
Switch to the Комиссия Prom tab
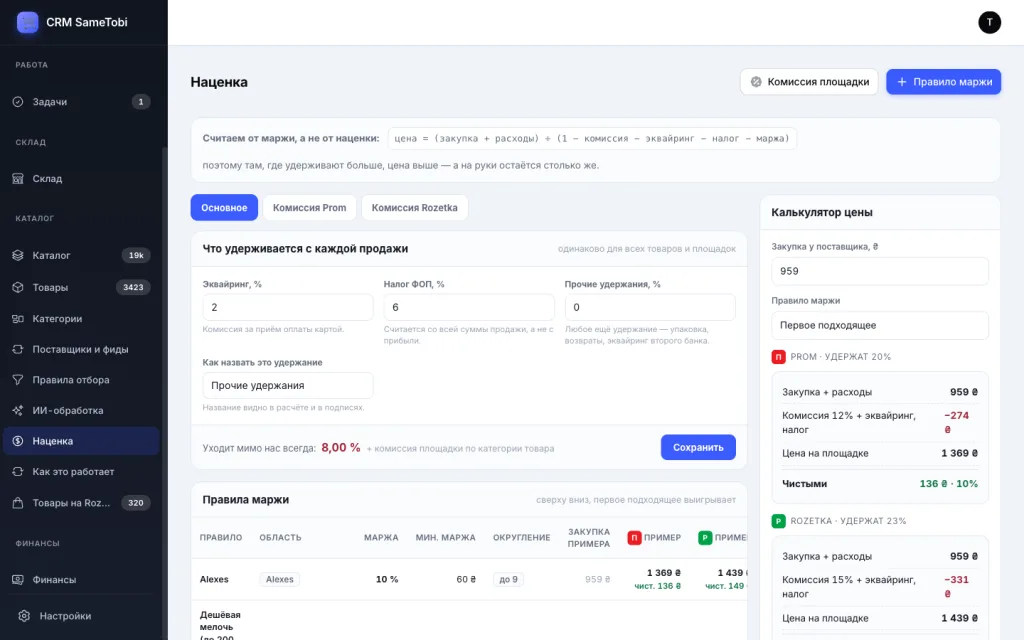310,208
